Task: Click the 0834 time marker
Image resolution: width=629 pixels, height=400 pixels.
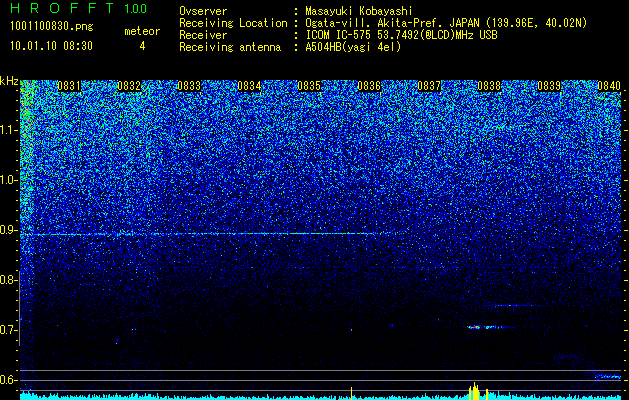Action: (249, 86)
